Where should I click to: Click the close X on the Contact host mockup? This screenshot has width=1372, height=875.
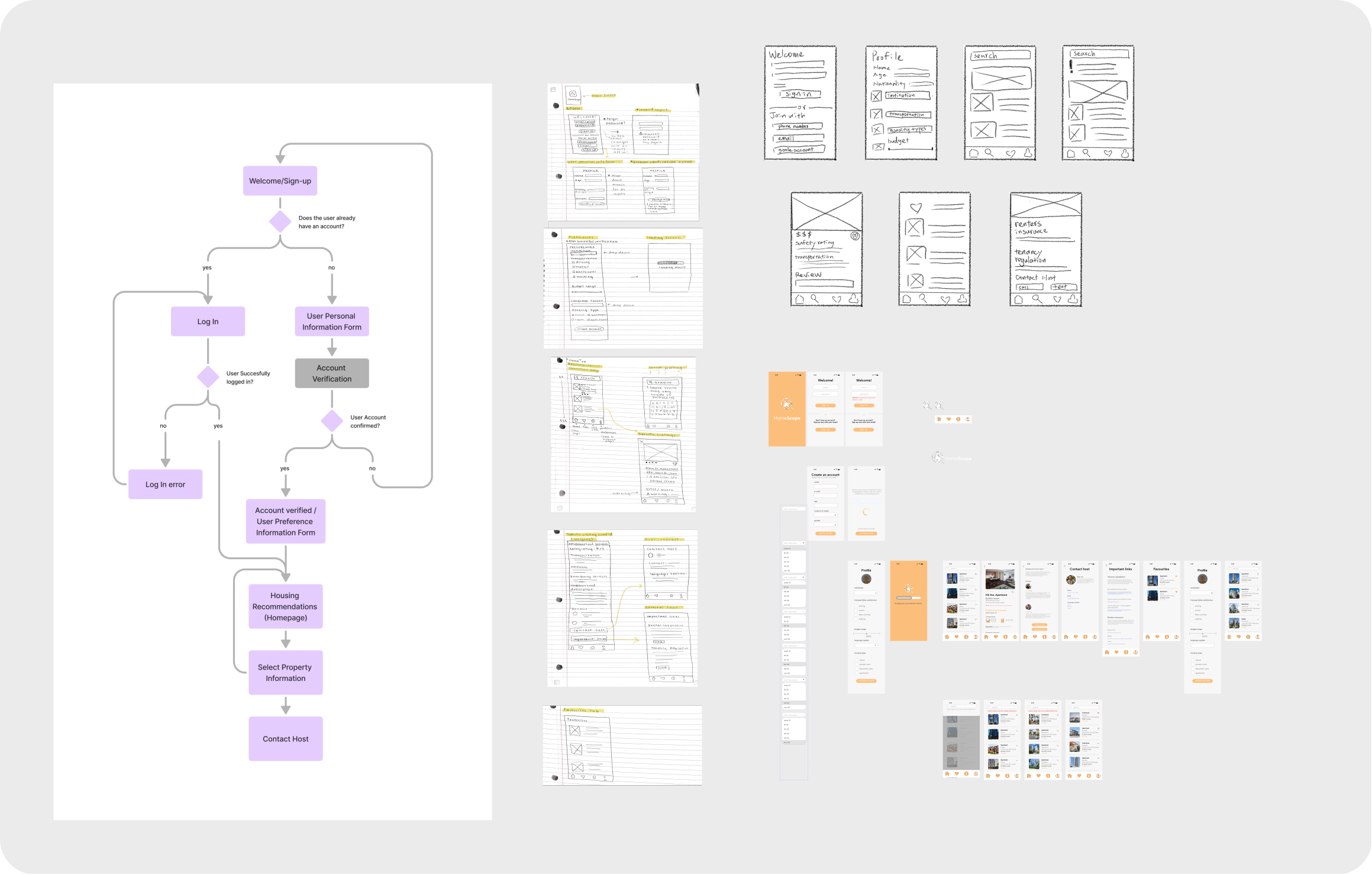point(1064,566)
